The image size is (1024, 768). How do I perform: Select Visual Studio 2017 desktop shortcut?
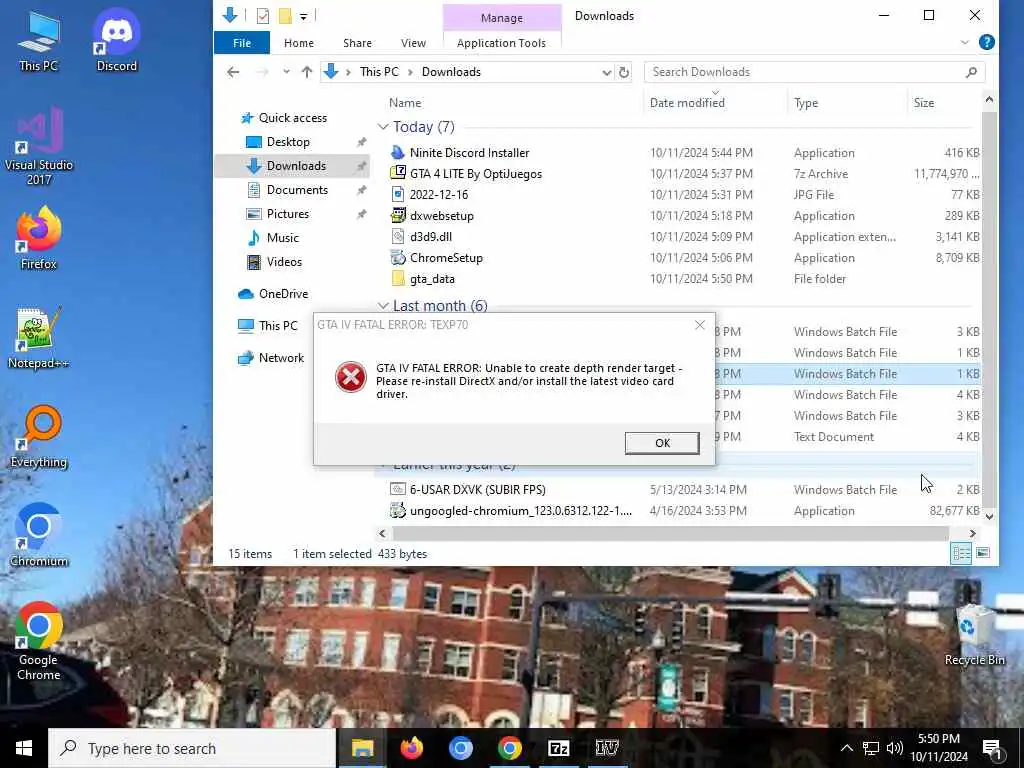pyautogui.click(x=39, y=147)
